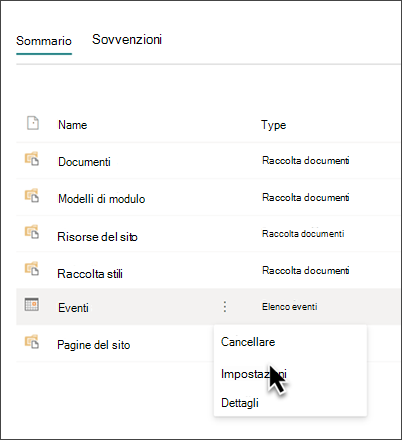The height and width of the screenshot is (440, 402).
Task: Open the Modelli di modulo library
Action: [x=102, y=199]
